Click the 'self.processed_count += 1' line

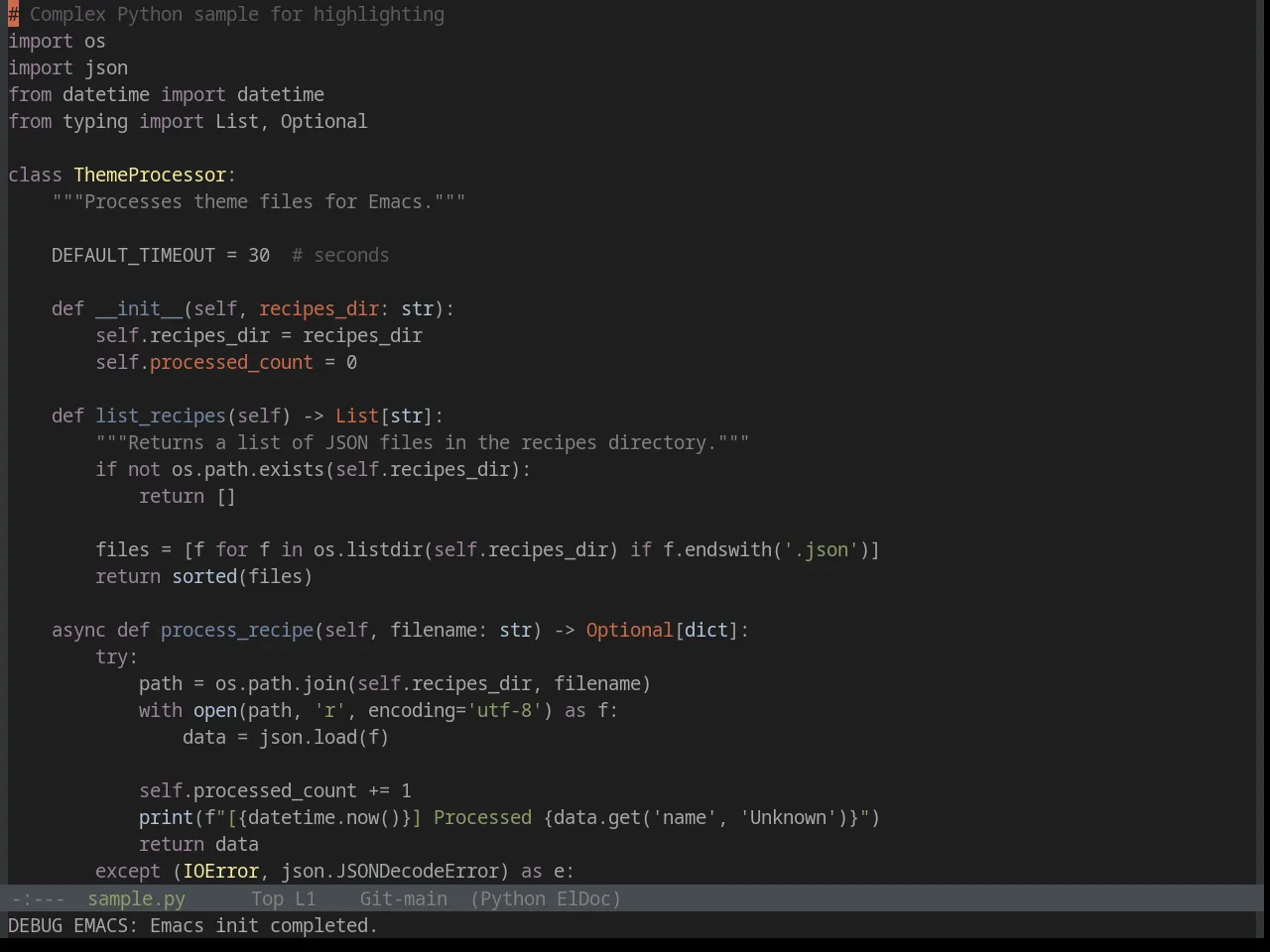tap(275, 790)
